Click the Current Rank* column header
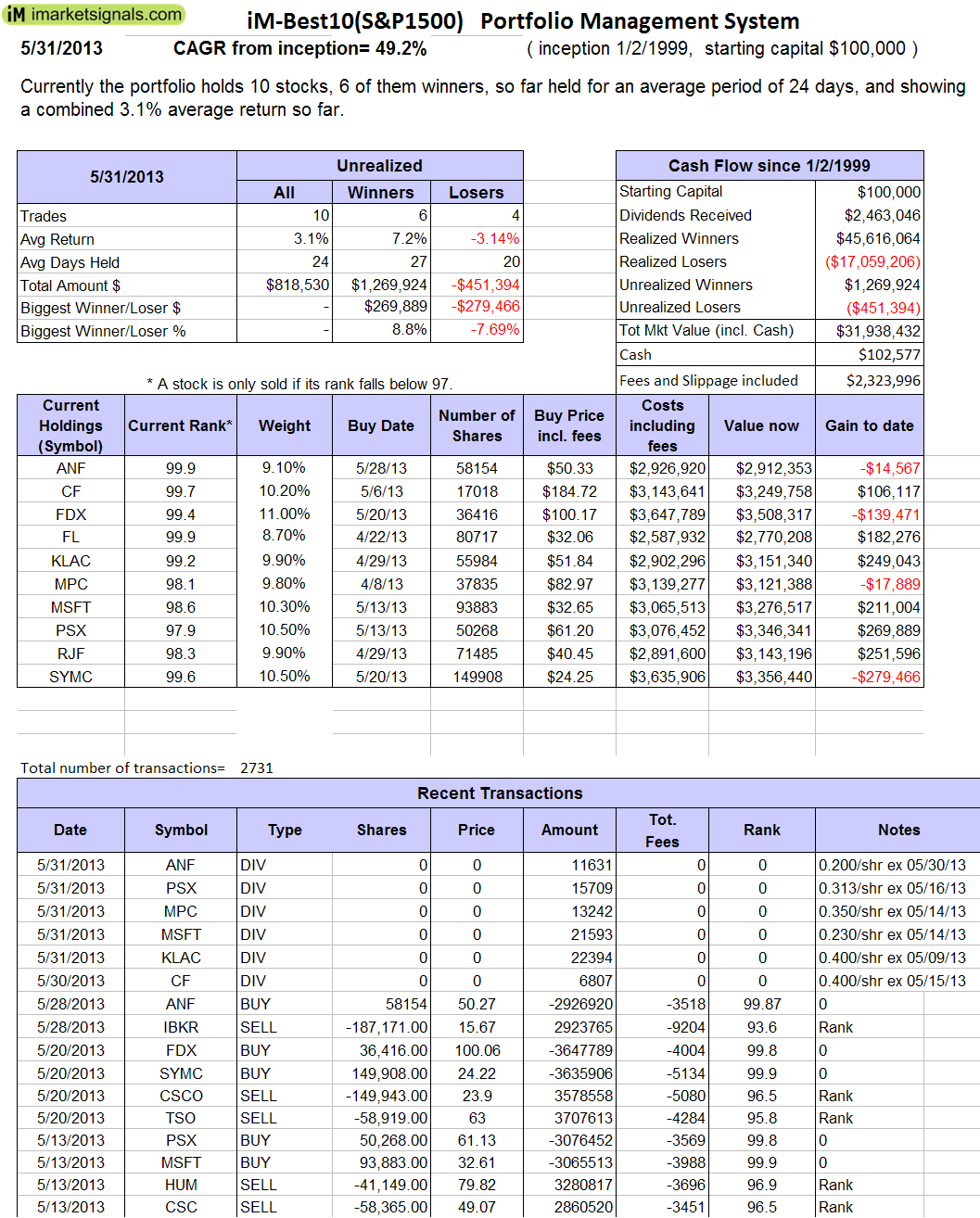 [180, 425]
